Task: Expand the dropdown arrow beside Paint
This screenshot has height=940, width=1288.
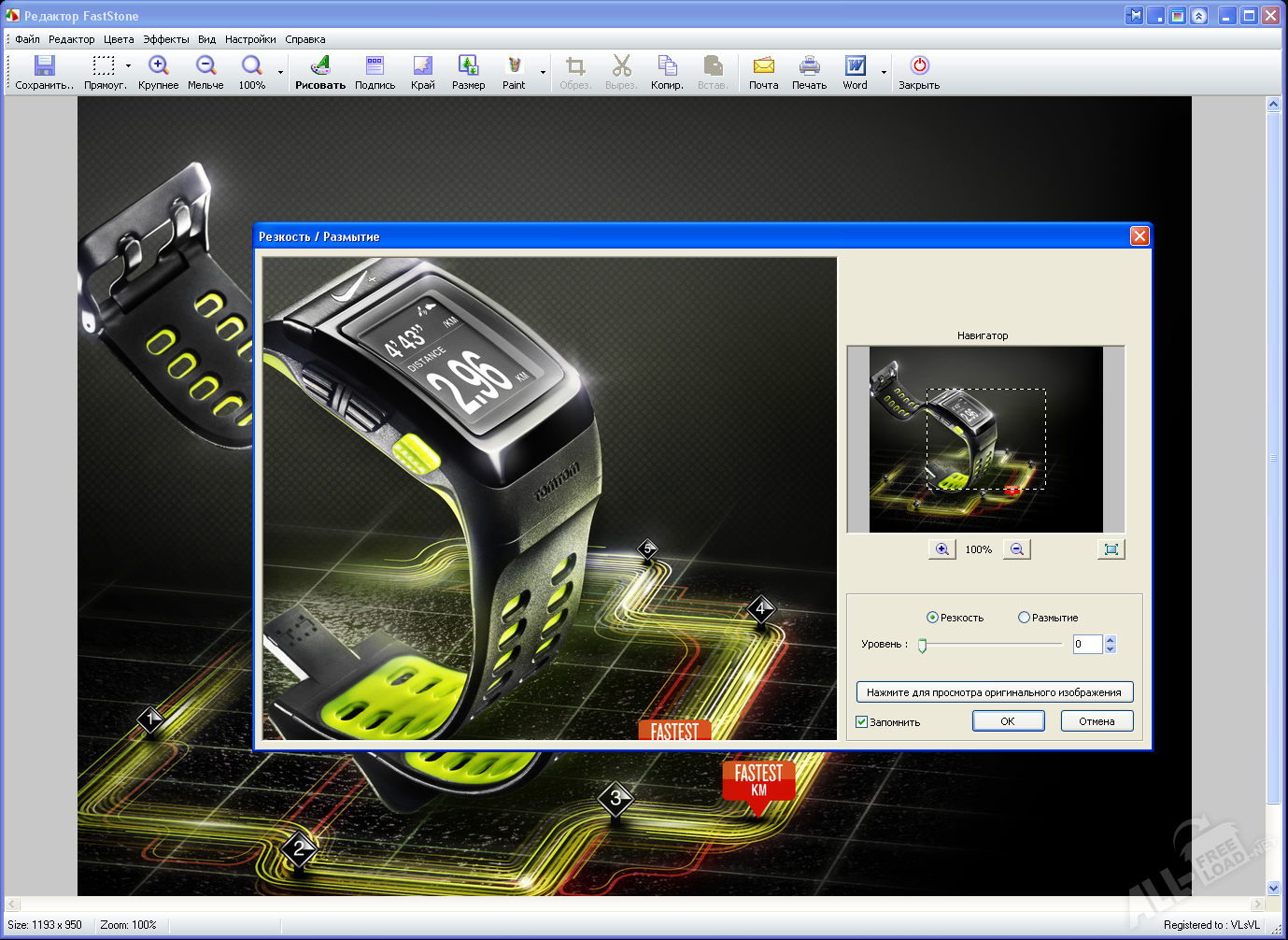Action: 543,72
